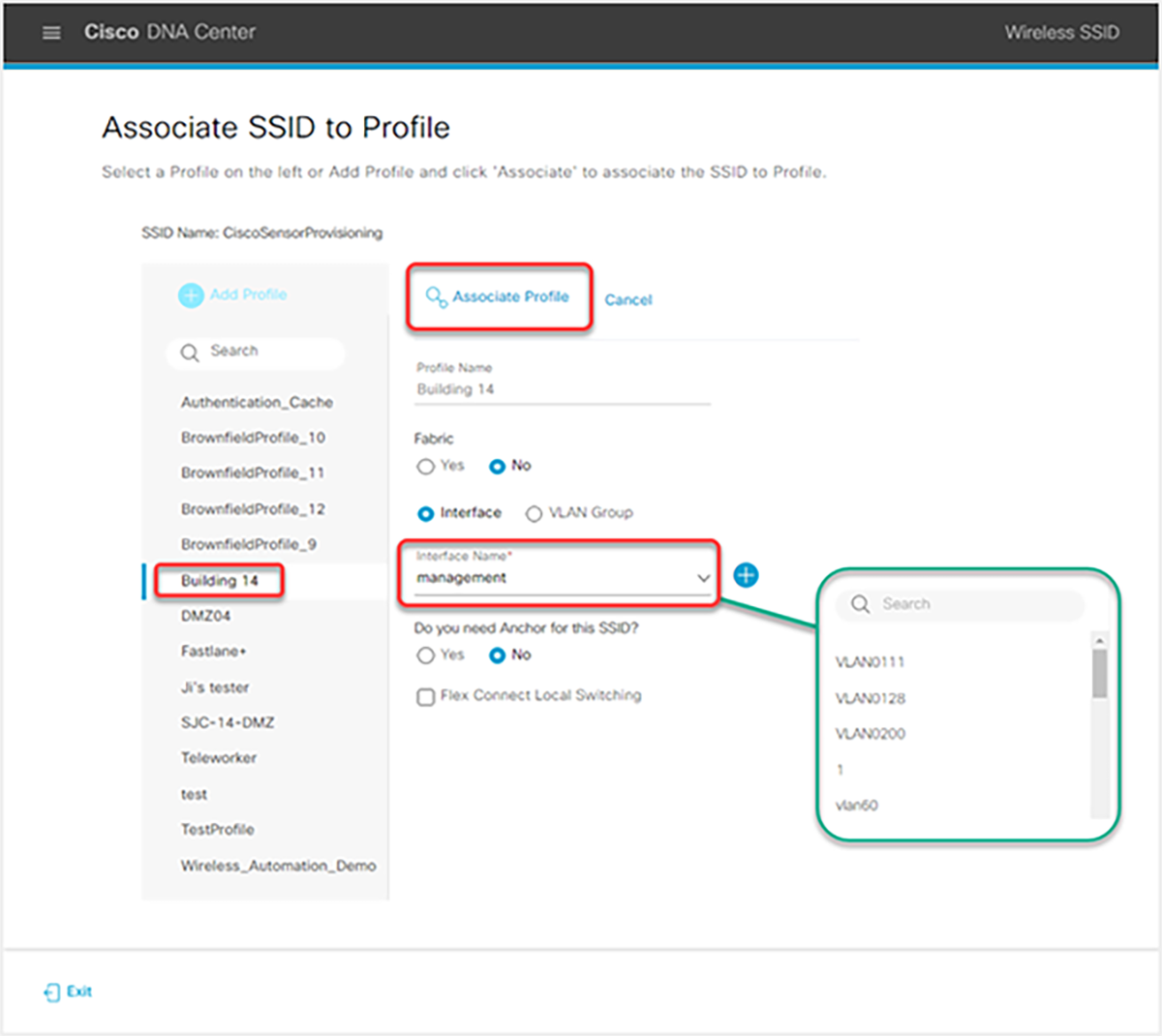The height and width of the screenshot is (1036, 1162).
Task: Choose the VLAN Group radio option
Action: click(x=534, y=514)
